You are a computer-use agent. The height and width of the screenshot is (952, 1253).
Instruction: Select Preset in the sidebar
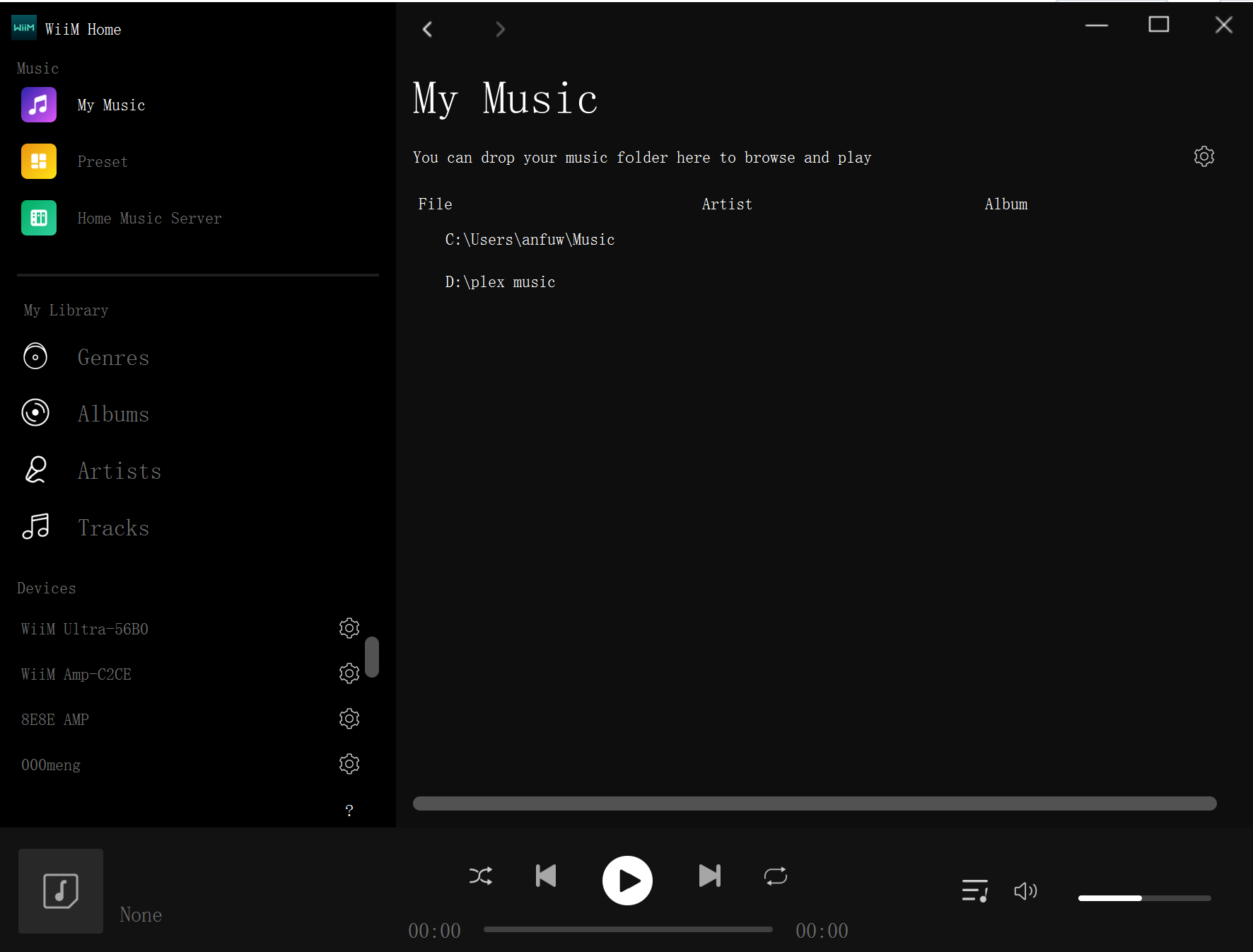click(103, 162)
